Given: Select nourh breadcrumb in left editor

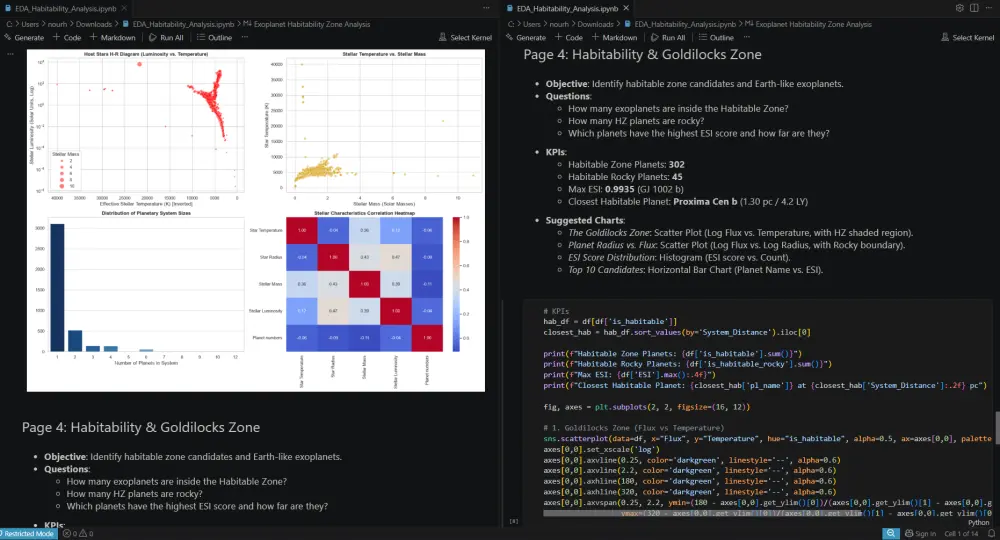Looking at the screenshot, I should pyautogui.click(x=57, y=24).
